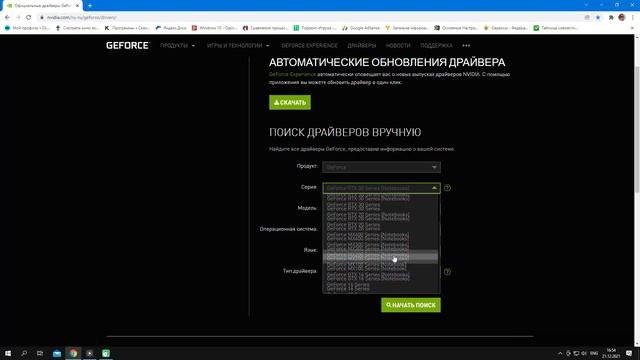Select the highlighted series option in the list
The width and height of the screenshot is (640, 360).
coord(380,257)
